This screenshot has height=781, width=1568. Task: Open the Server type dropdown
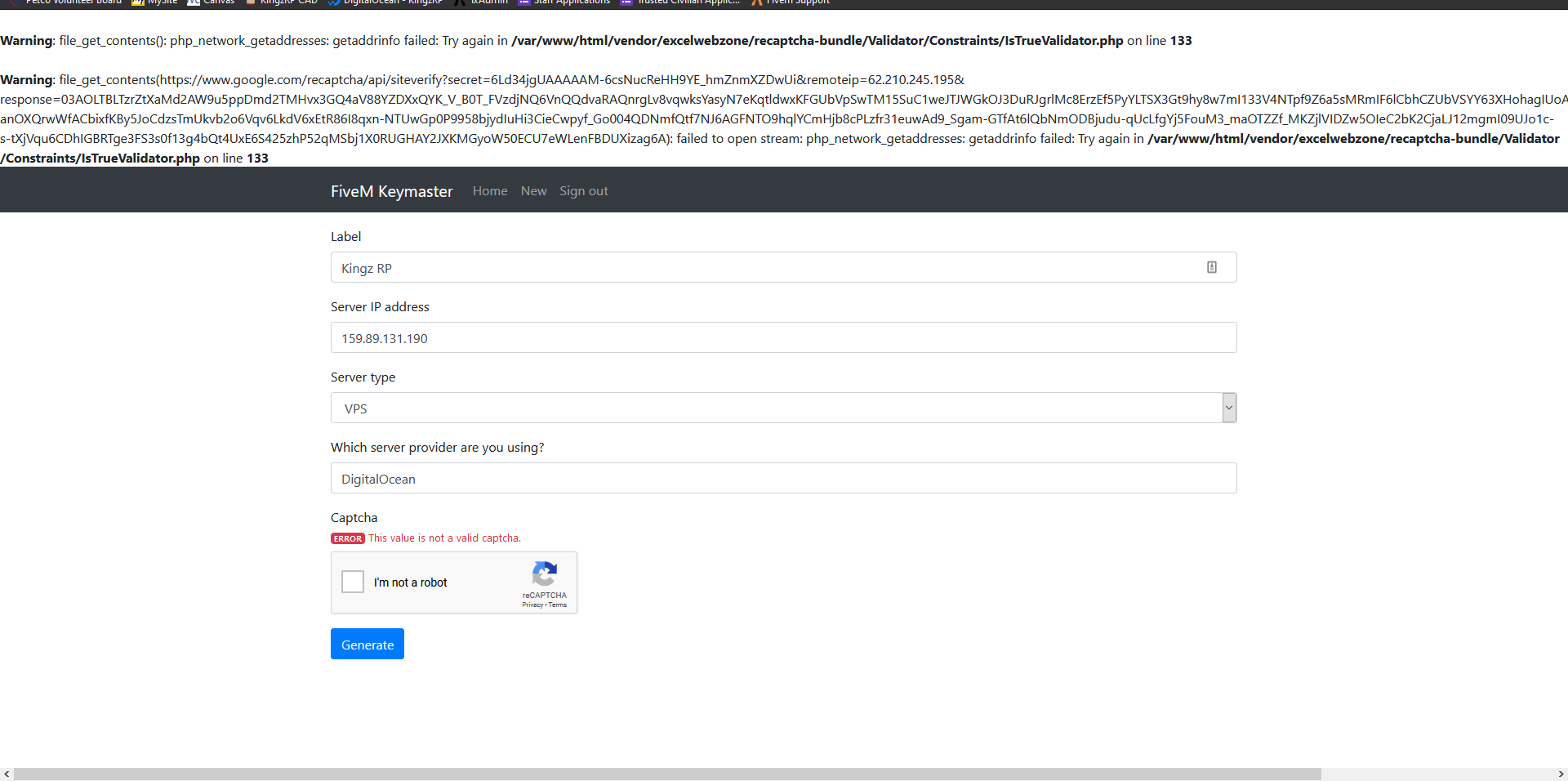(1228, 408)
